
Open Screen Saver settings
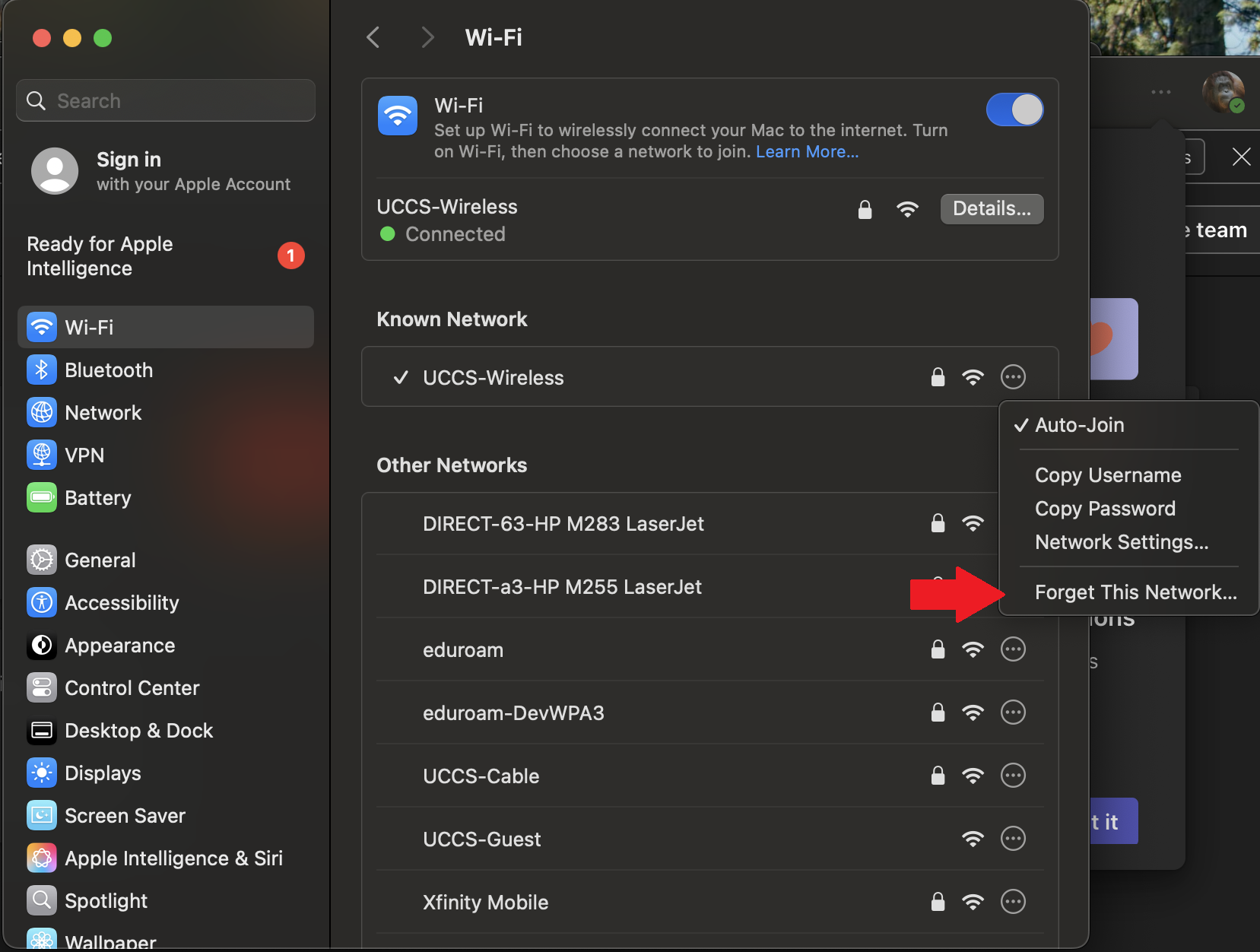click(166, 815)
